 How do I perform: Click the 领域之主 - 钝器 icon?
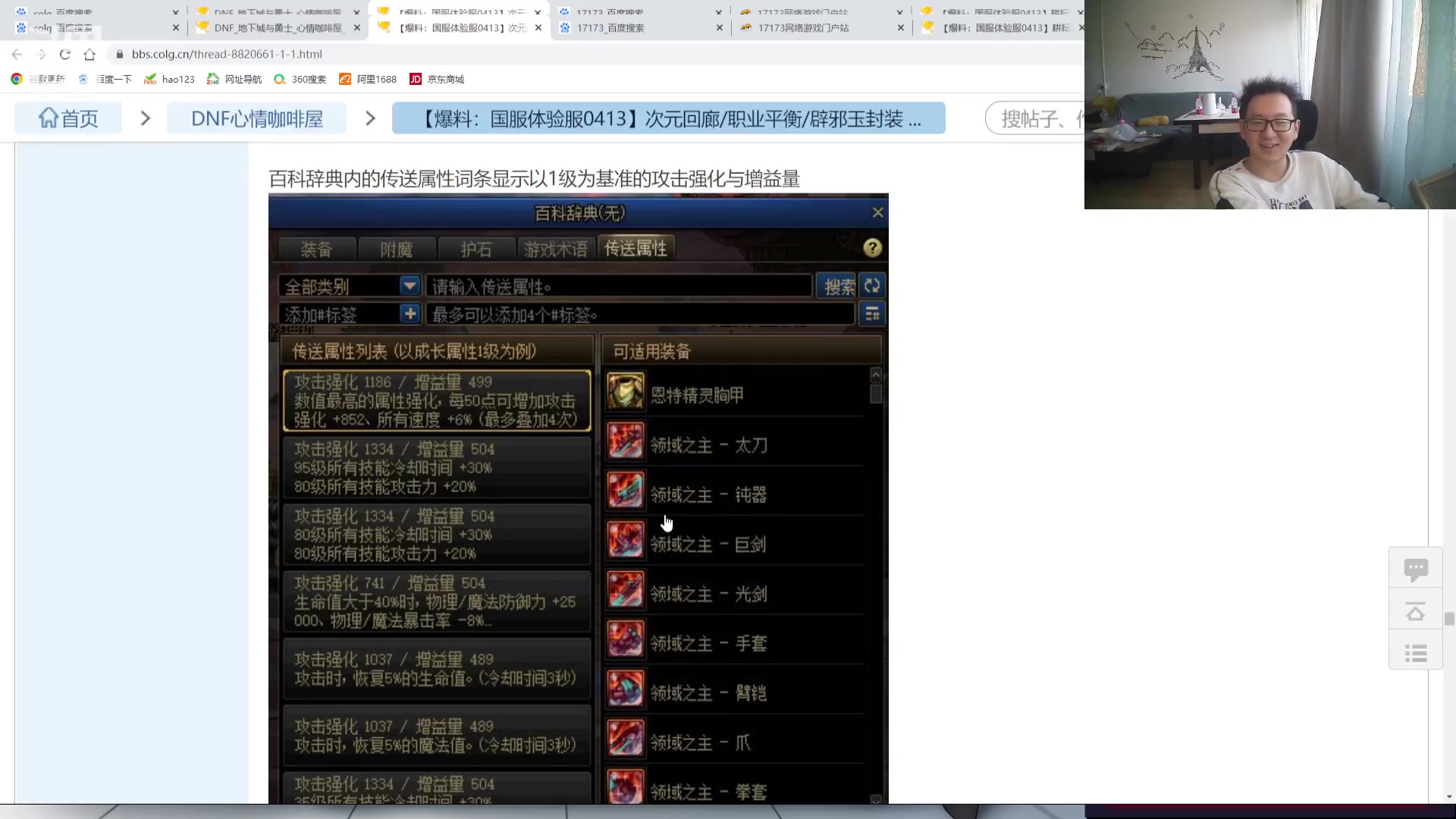(626, 491)
